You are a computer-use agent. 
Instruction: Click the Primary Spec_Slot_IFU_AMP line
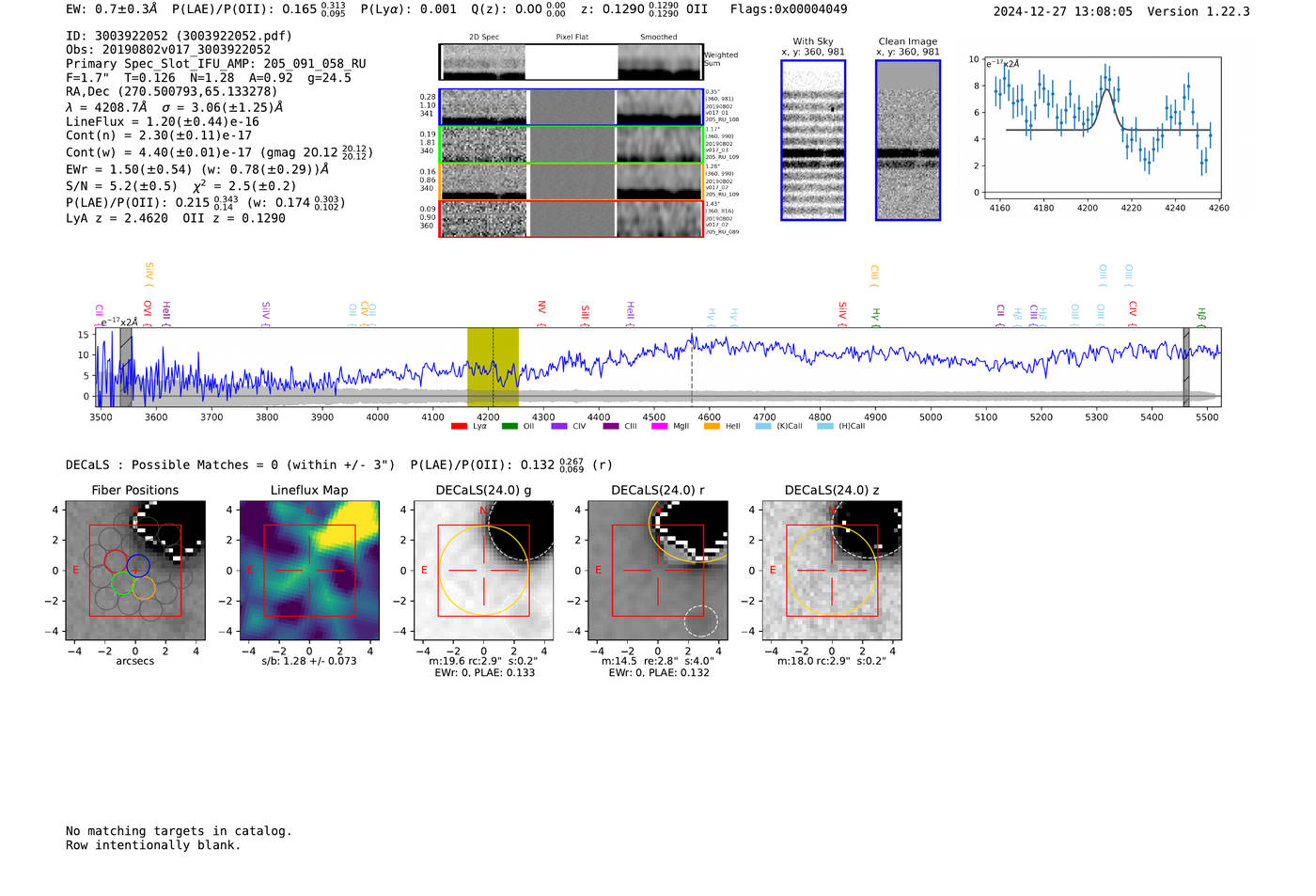[x=216, y=64]
